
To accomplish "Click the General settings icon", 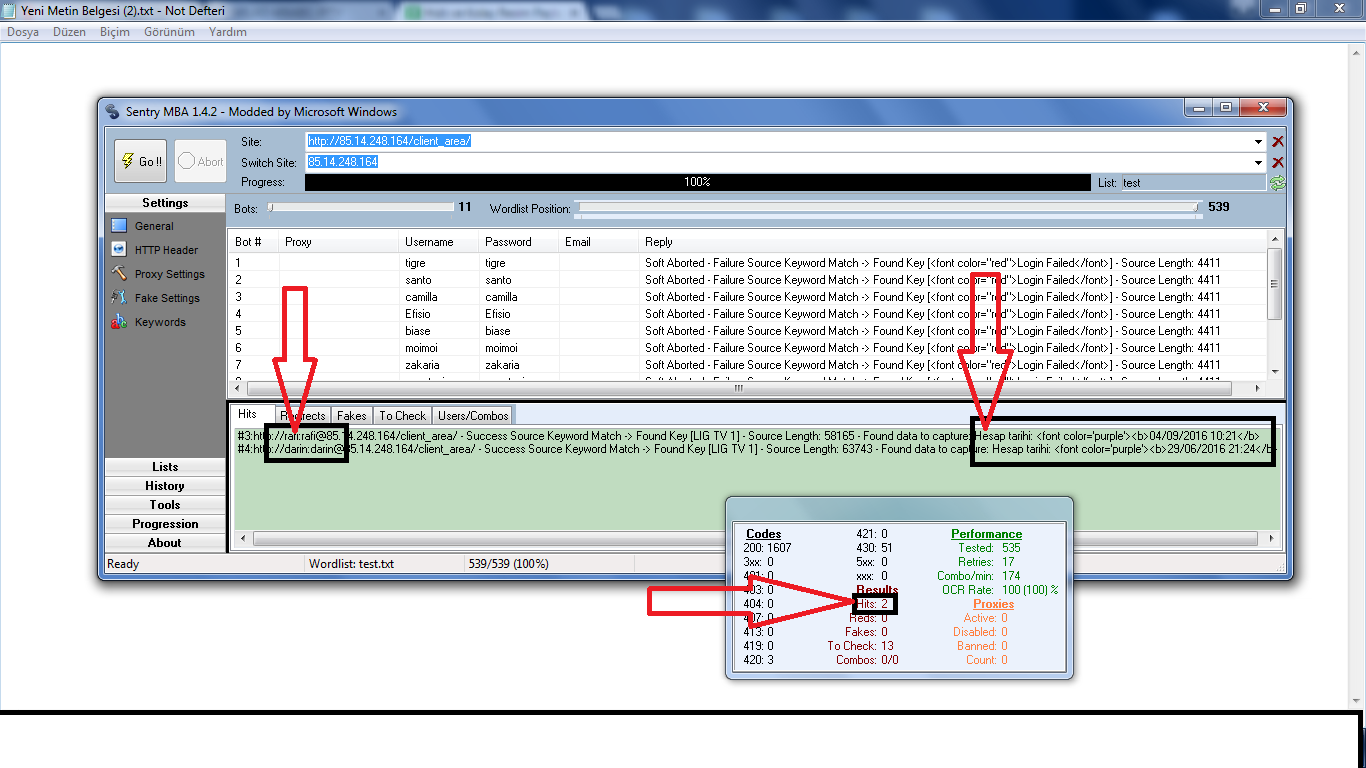I will tap(119, 226).
